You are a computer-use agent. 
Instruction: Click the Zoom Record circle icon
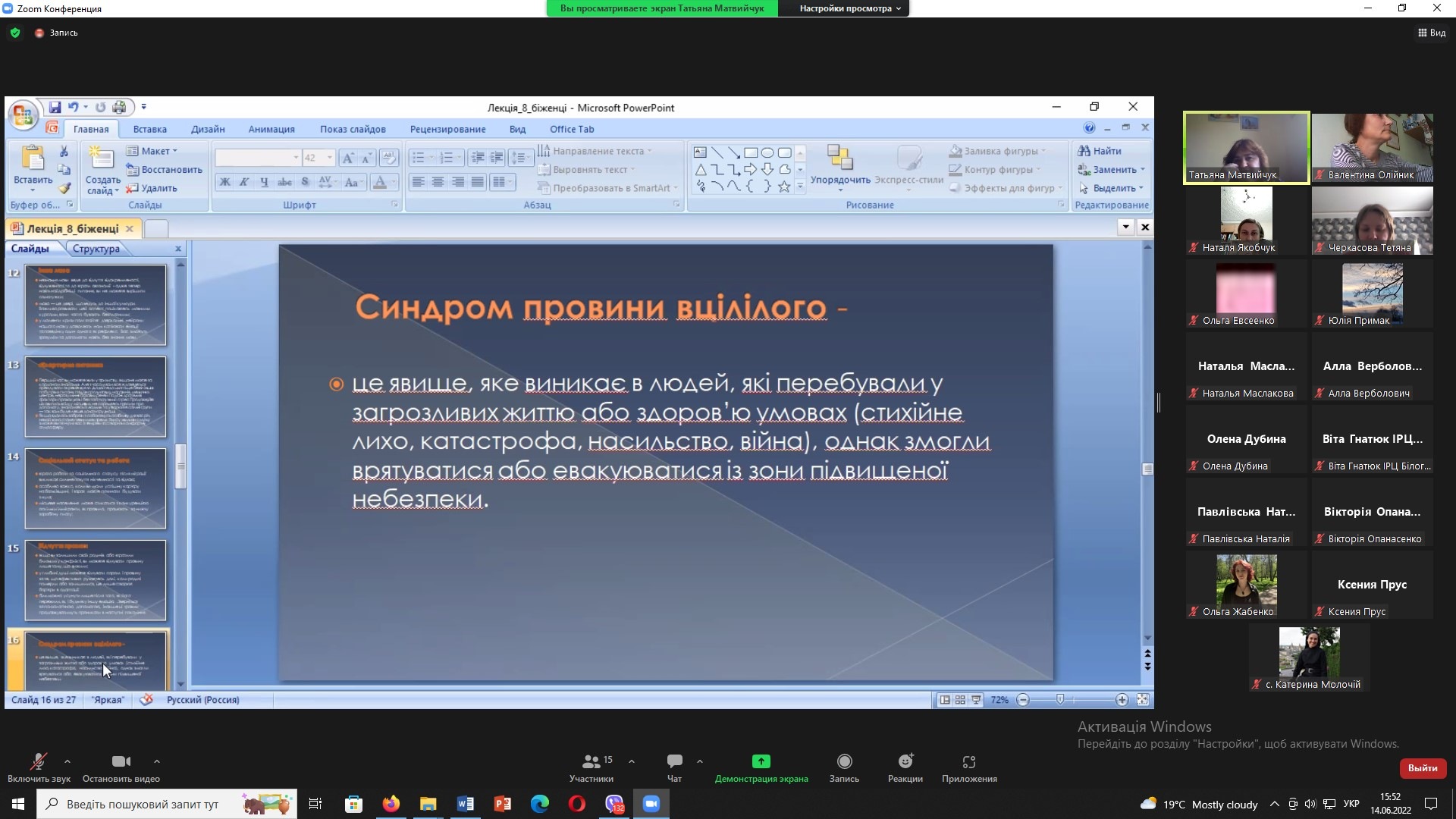coord(844,761)
